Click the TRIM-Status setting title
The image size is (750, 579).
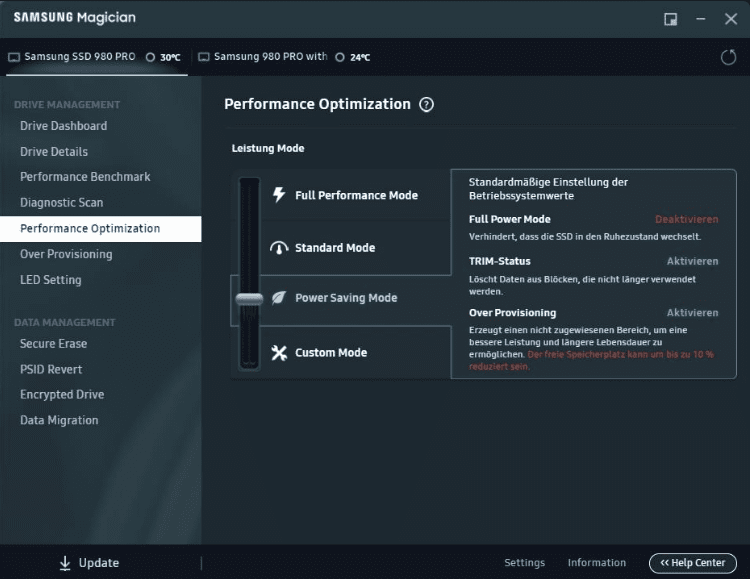tap(499, 261)
